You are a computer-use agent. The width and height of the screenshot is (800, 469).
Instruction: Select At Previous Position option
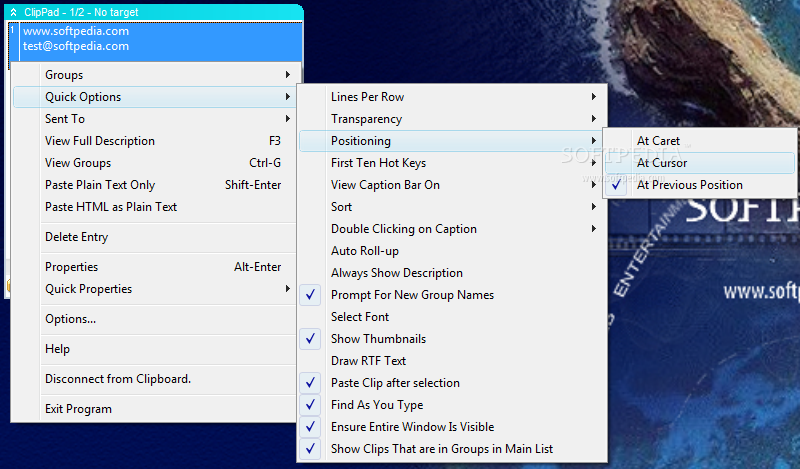click(x=700, y=185)
